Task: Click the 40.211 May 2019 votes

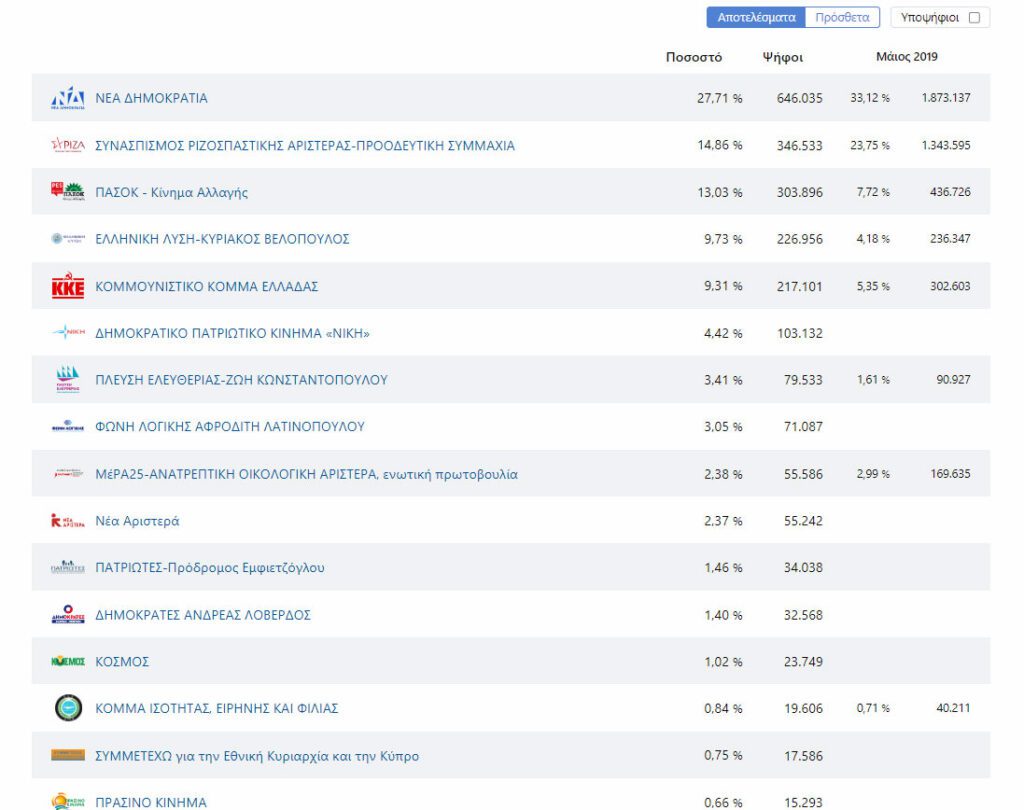Action: tap(953, 707)
